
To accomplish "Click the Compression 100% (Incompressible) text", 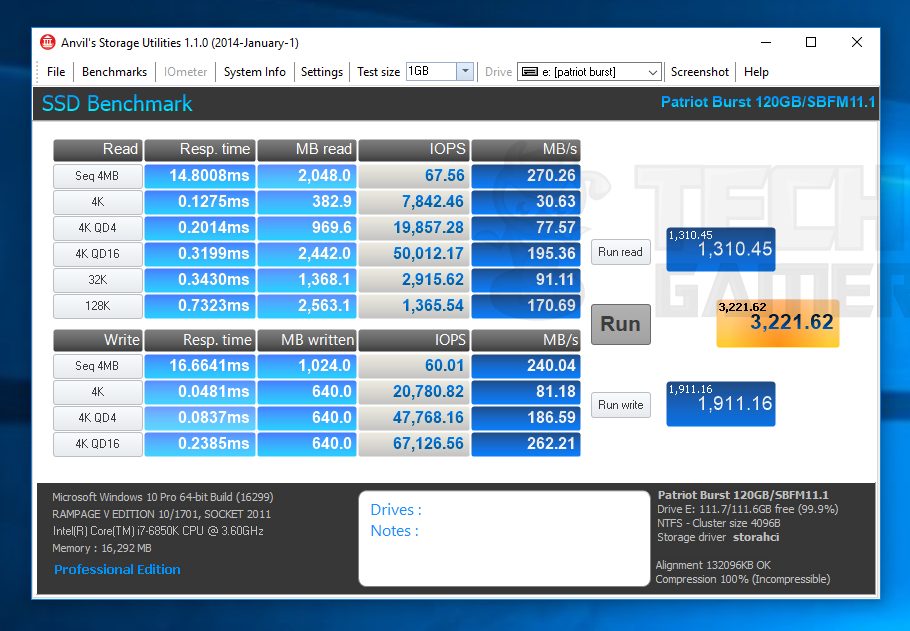I will (x=743, y=579).
